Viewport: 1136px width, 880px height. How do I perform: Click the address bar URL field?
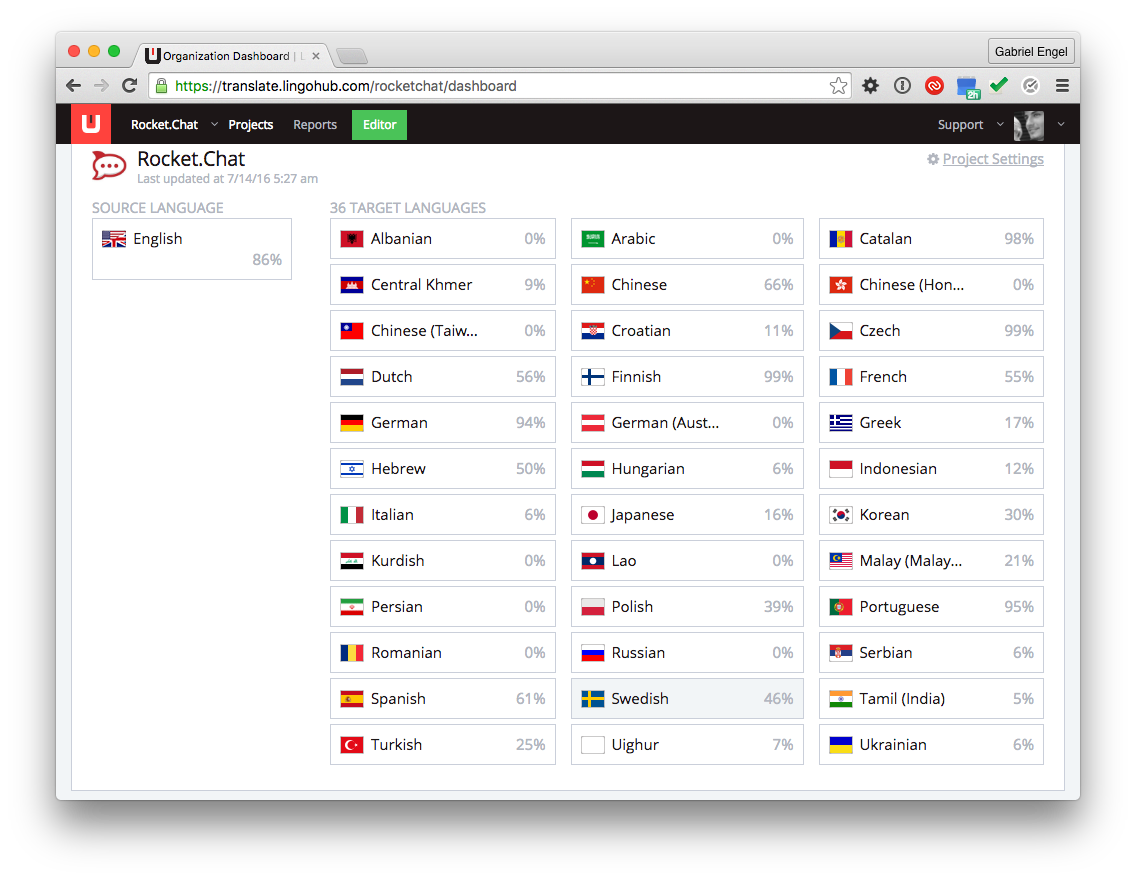click(500, 85)
